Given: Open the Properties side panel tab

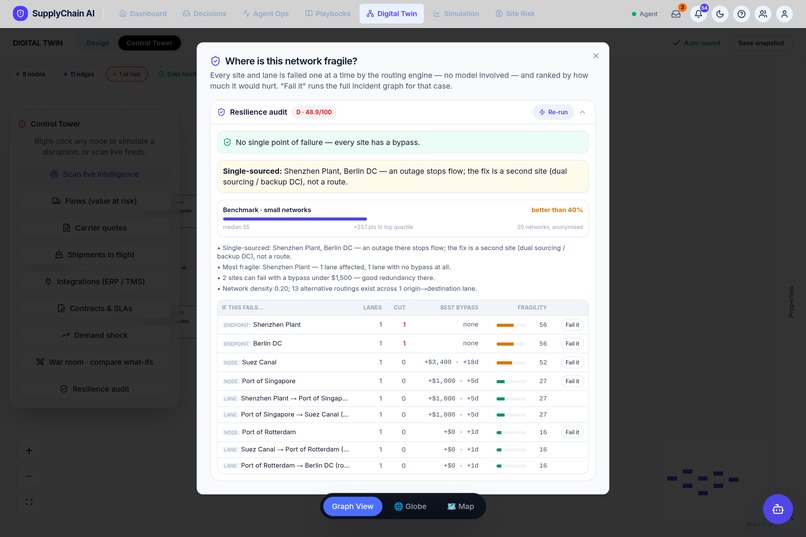Looking at the screenshot, I should pos(791,302).
